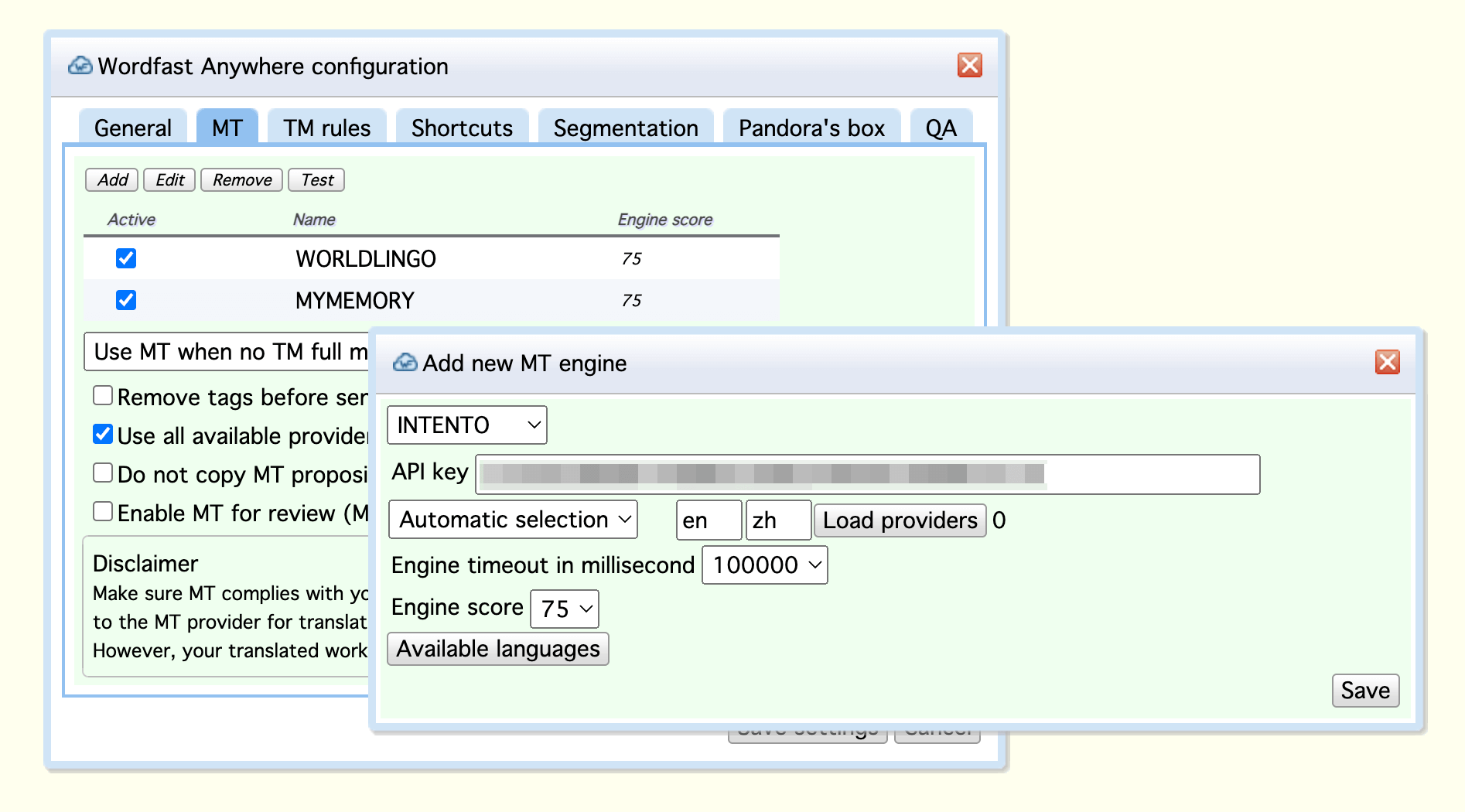This screenshot has height=812, width=1465.
Task: Click the Remove engine button
Action: coord(242,180)
